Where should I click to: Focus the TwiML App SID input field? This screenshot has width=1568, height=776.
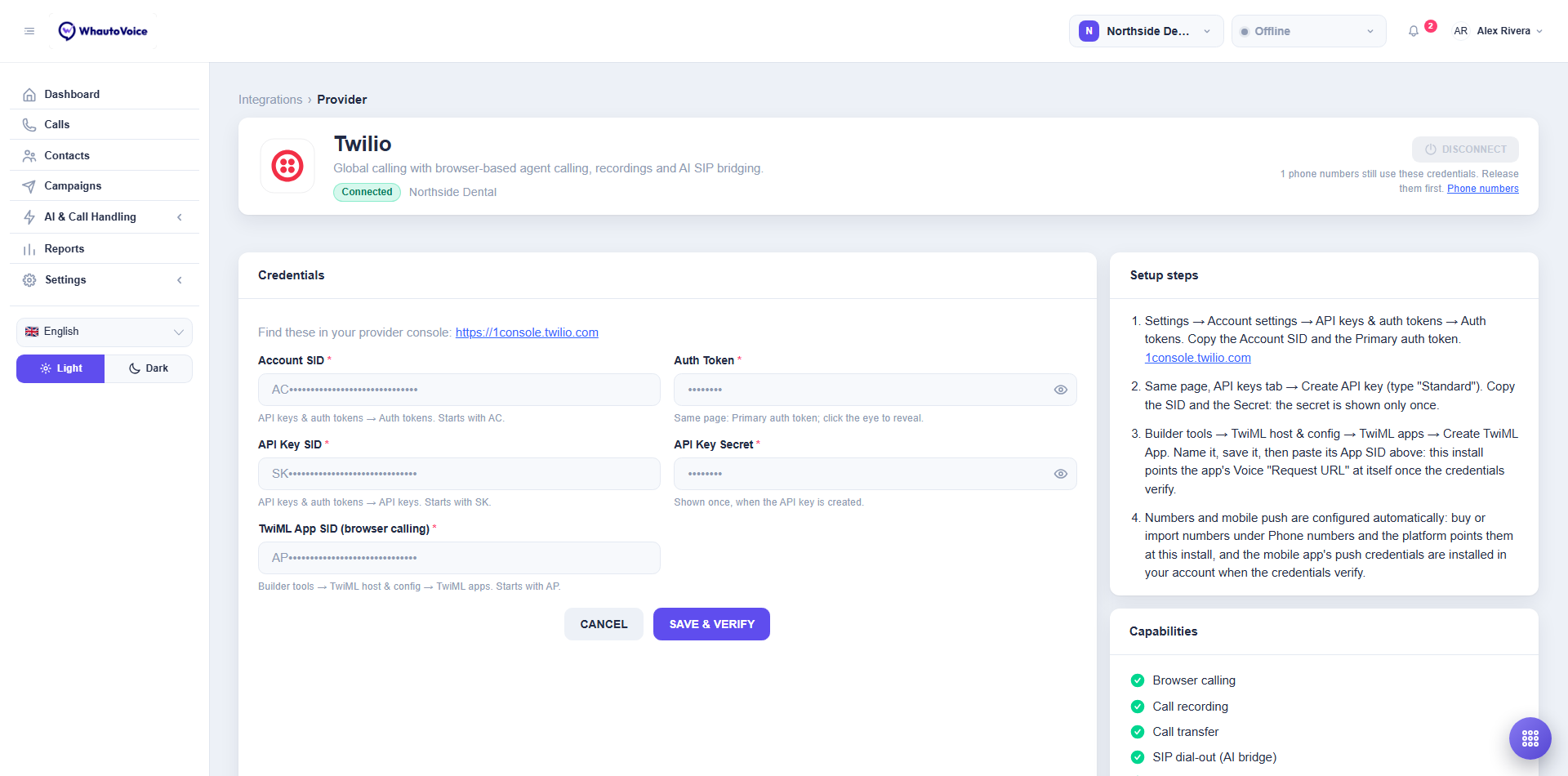(x=459, y=558)
